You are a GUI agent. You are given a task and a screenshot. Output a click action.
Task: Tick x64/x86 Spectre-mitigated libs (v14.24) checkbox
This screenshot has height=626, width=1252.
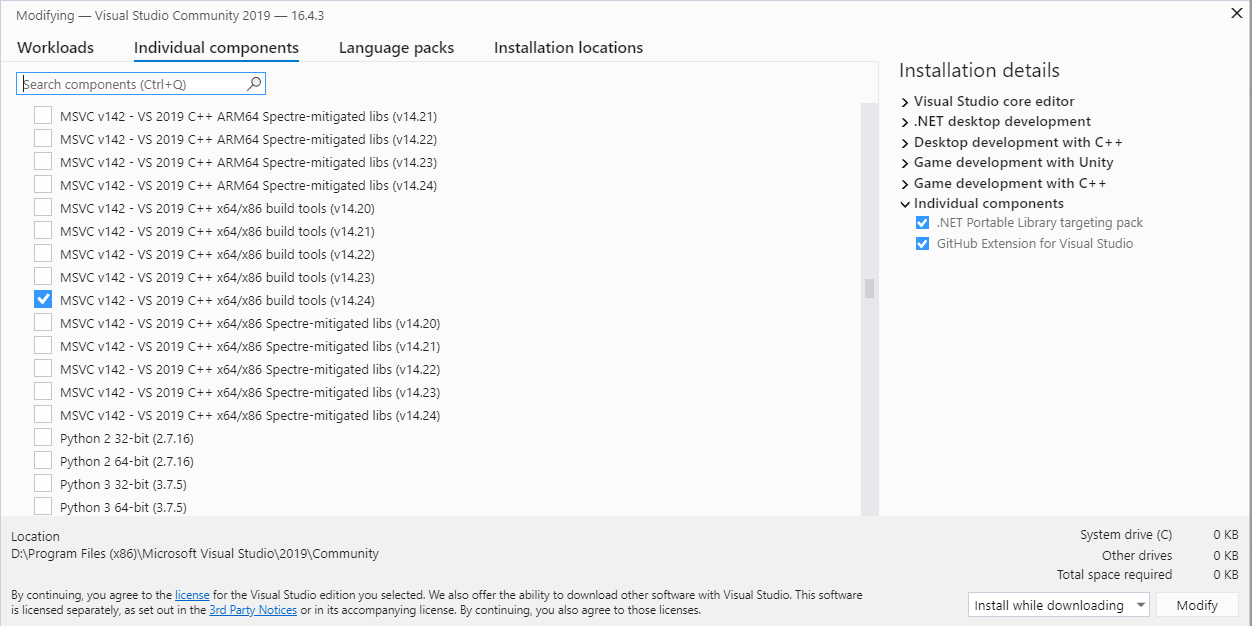pyautogui.click(x=43, y=415)
